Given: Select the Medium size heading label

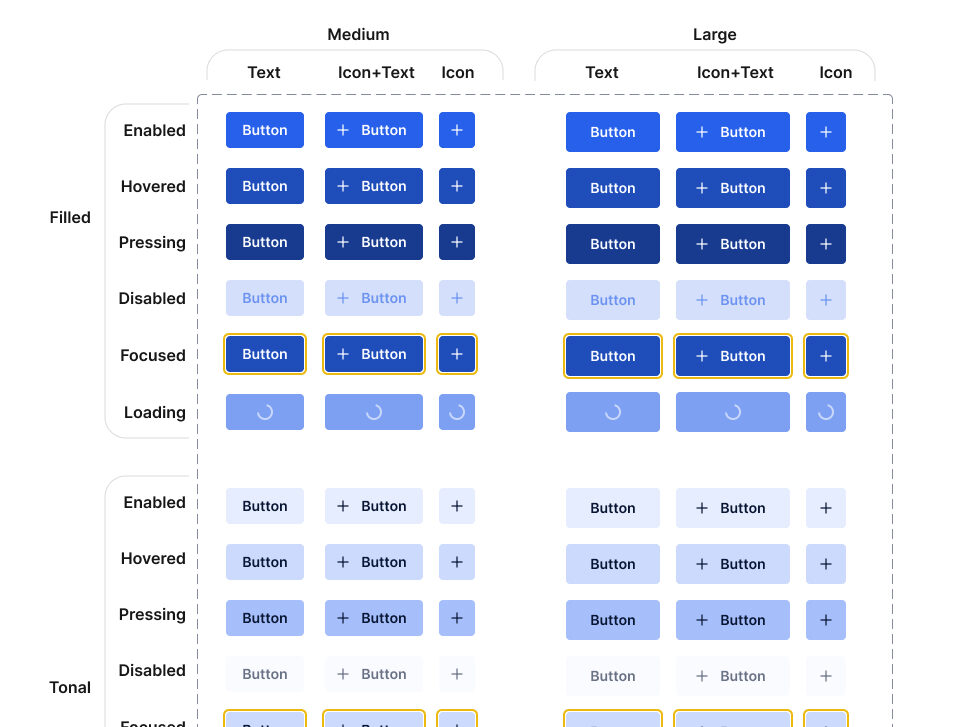Looking at the screenshot, I should [x=358, y=35].
